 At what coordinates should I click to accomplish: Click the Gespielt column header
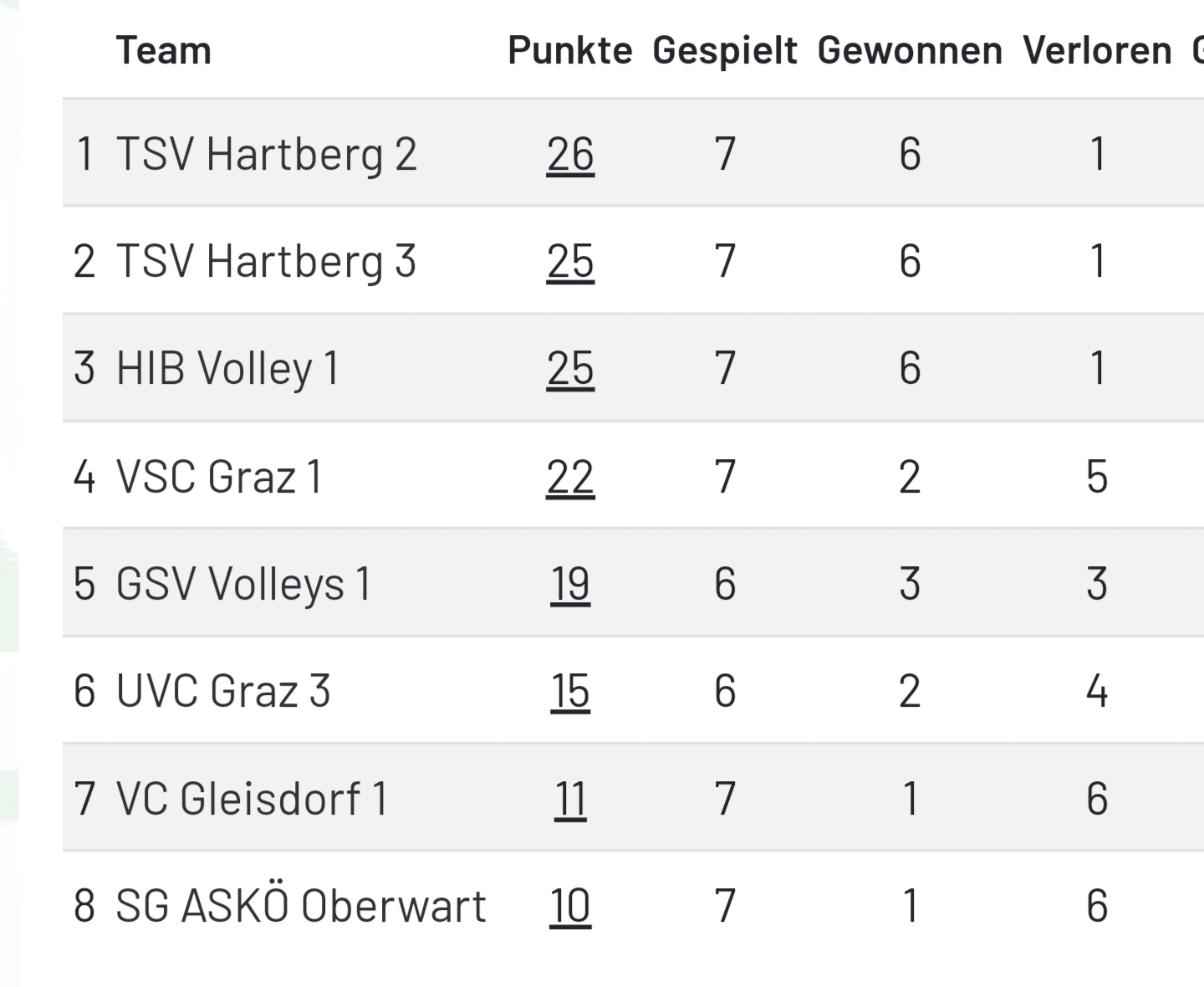pyautogui.click(x=725, y=50)
